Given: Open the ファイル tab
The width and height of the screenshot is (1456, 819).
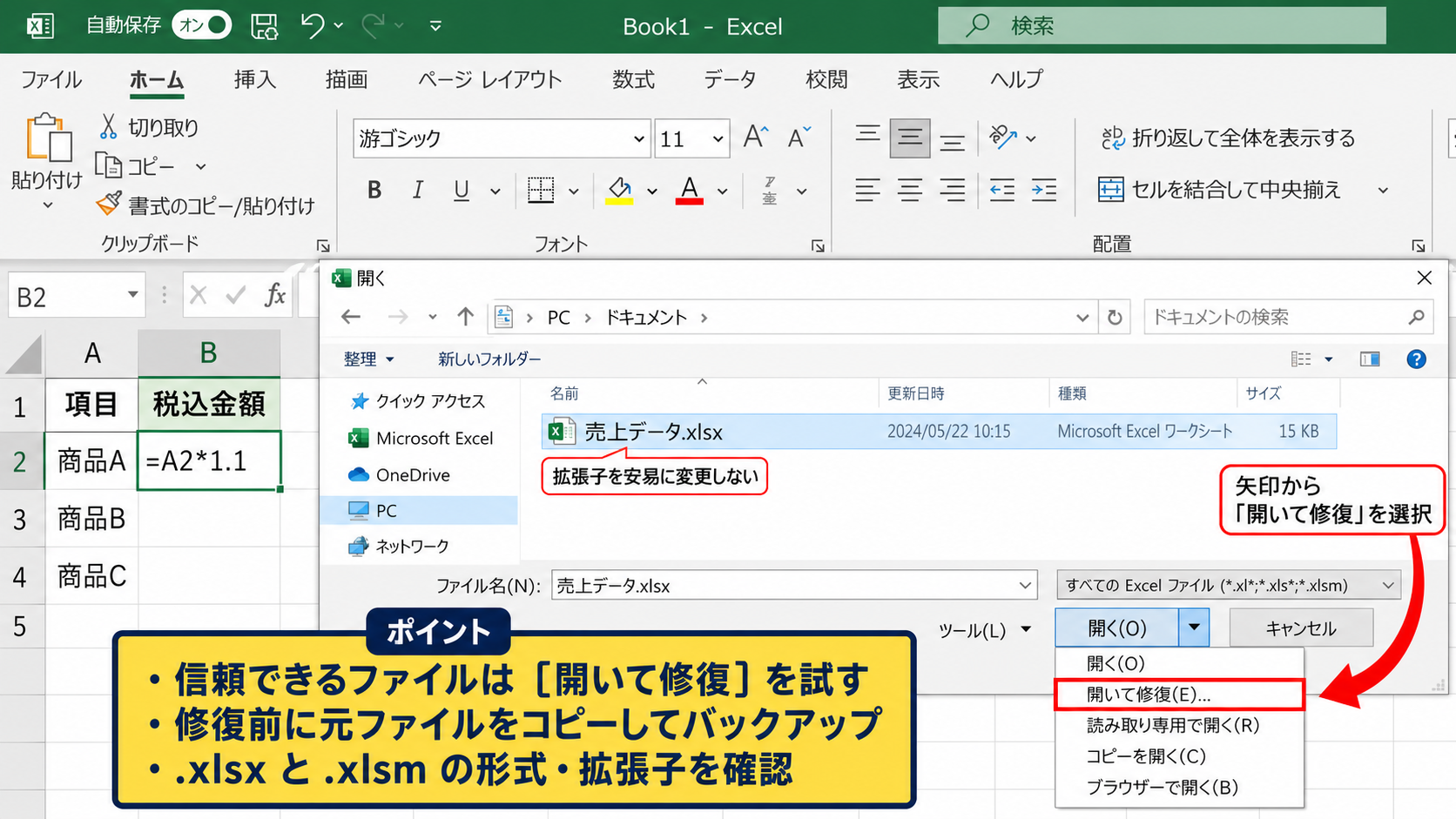Looking at the screenshot, I should (x=51, y=79).
